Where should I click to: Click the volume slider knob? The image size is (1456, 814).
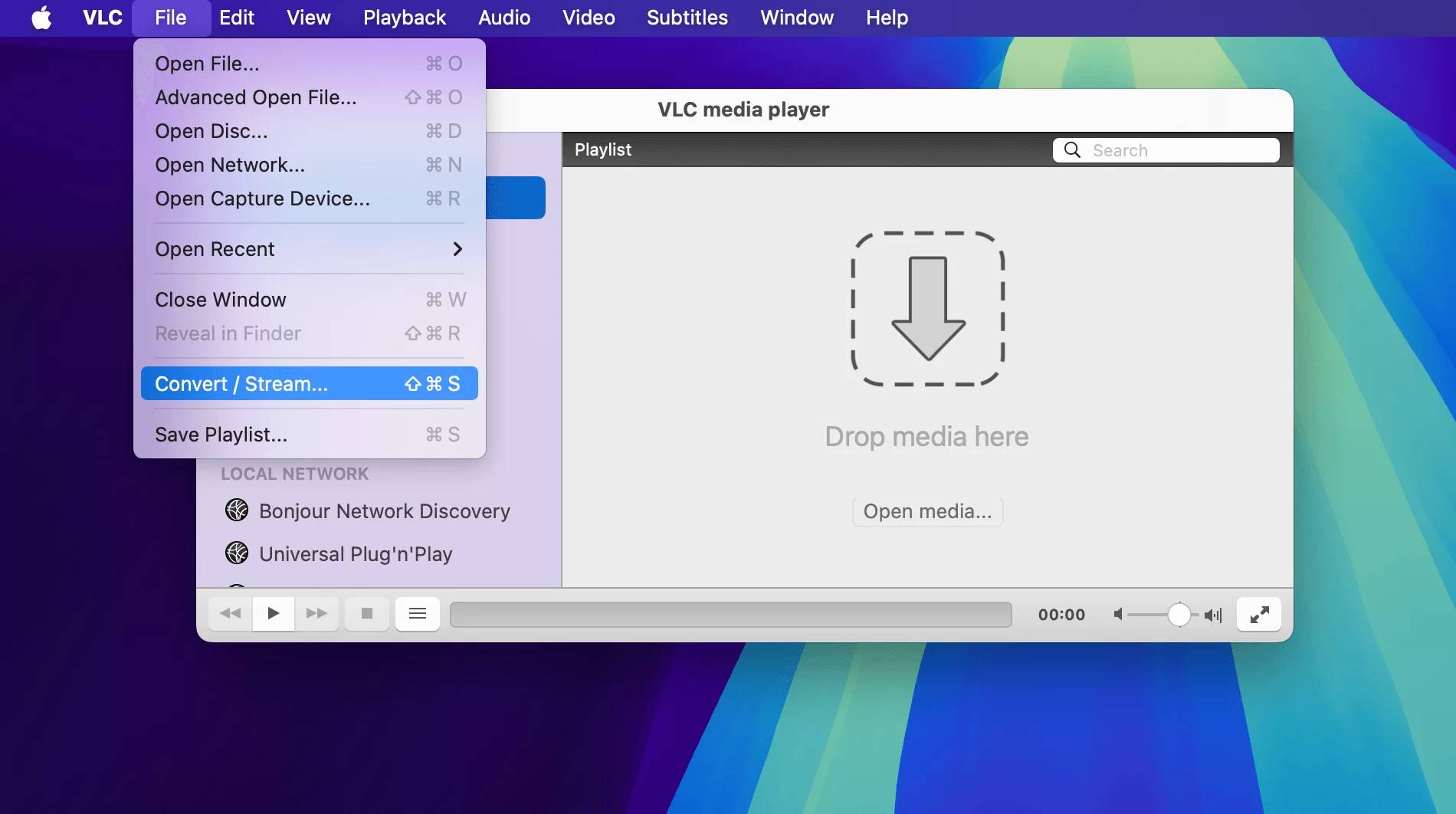pos(1179,614)
